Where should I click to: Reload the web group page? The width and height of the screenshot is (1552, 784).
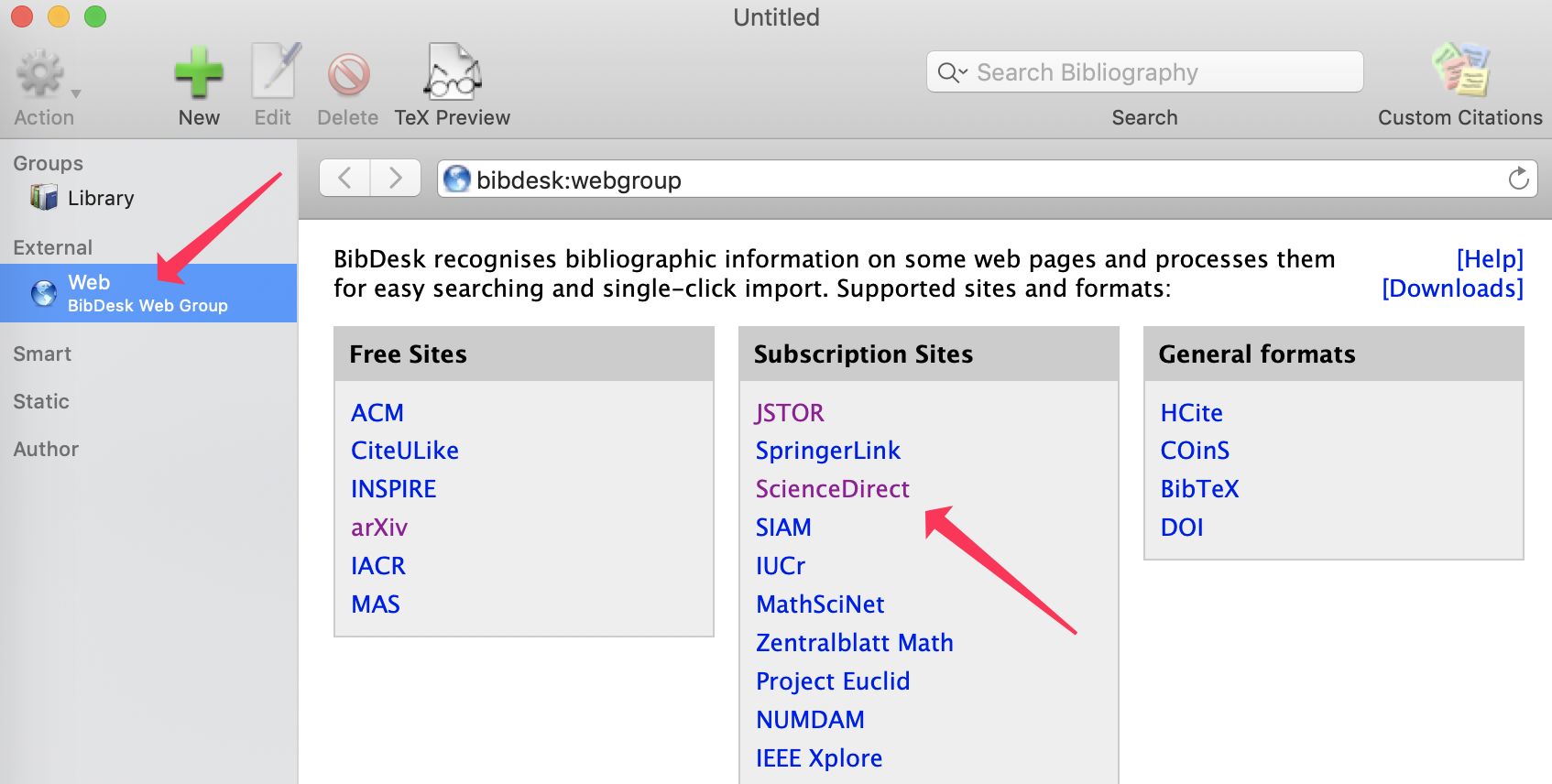tap(1518, 178)
